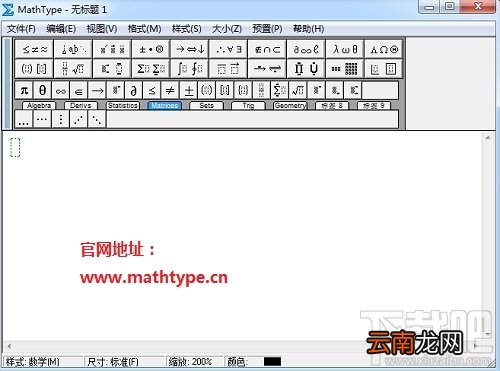Screen dimensions: 500x371
Task: Insert the down-right diagonal ellipsis
Action: 97,119
